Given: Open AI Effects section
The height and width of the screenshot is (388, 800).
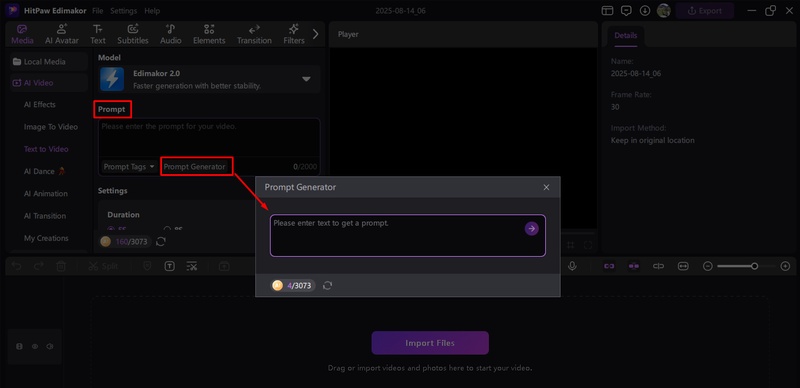Looking at the screenshot, I should click(40, 105).
